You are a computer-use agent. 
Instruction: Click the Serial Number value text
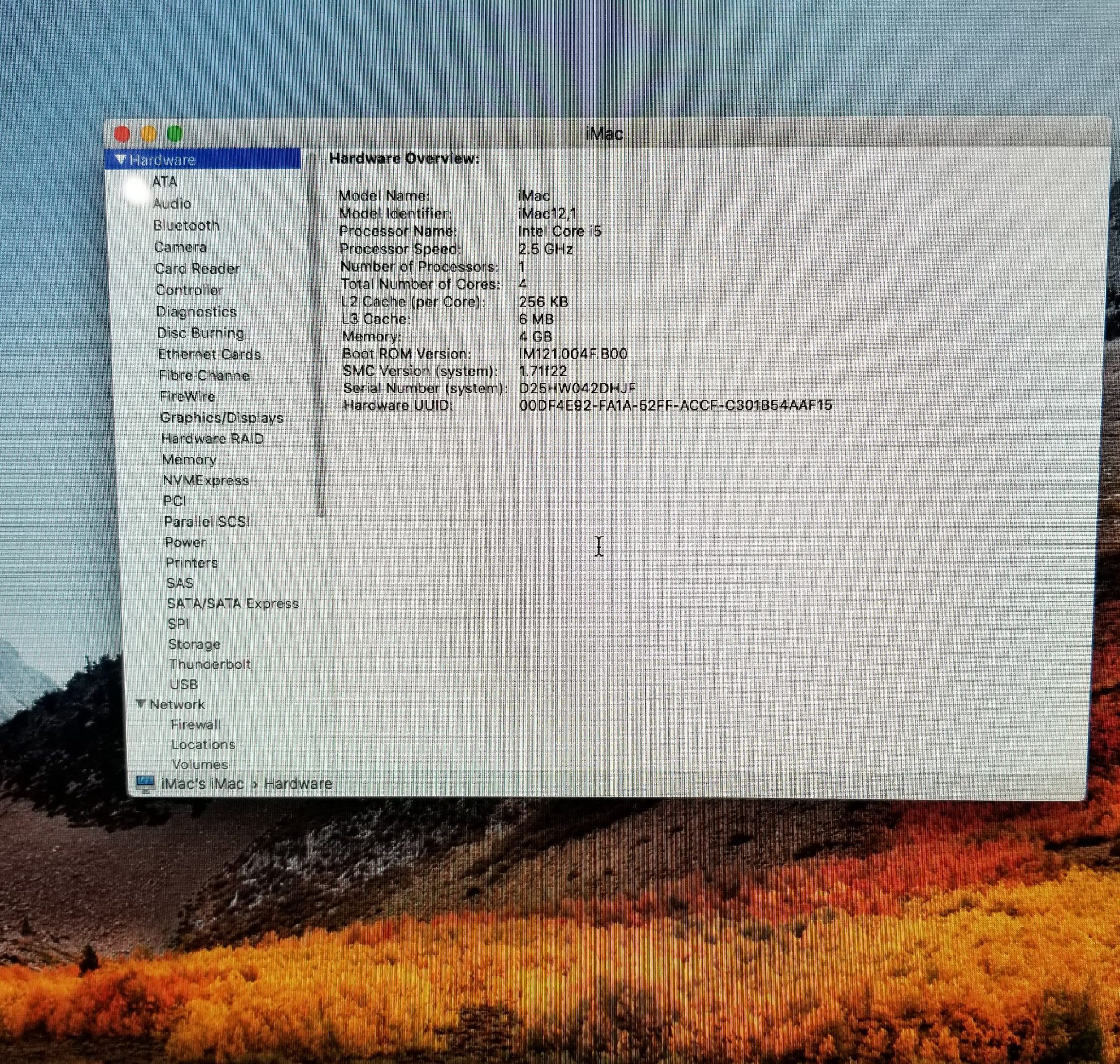coord(577,389)
